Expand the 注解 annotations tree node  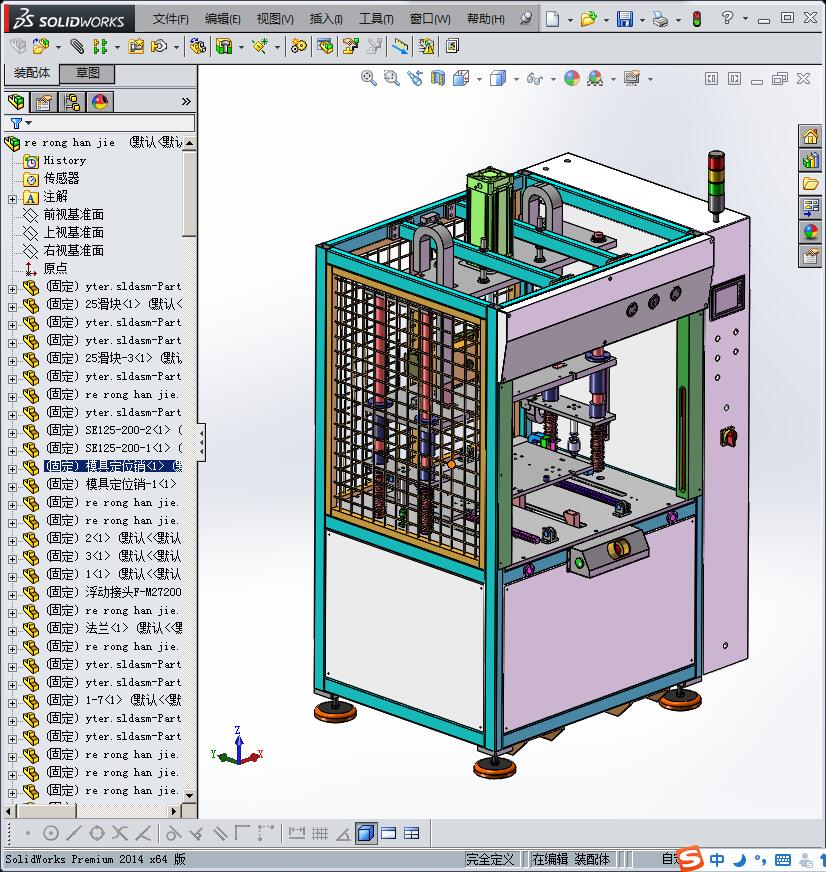pyautogui.click(x=12, y=199)
